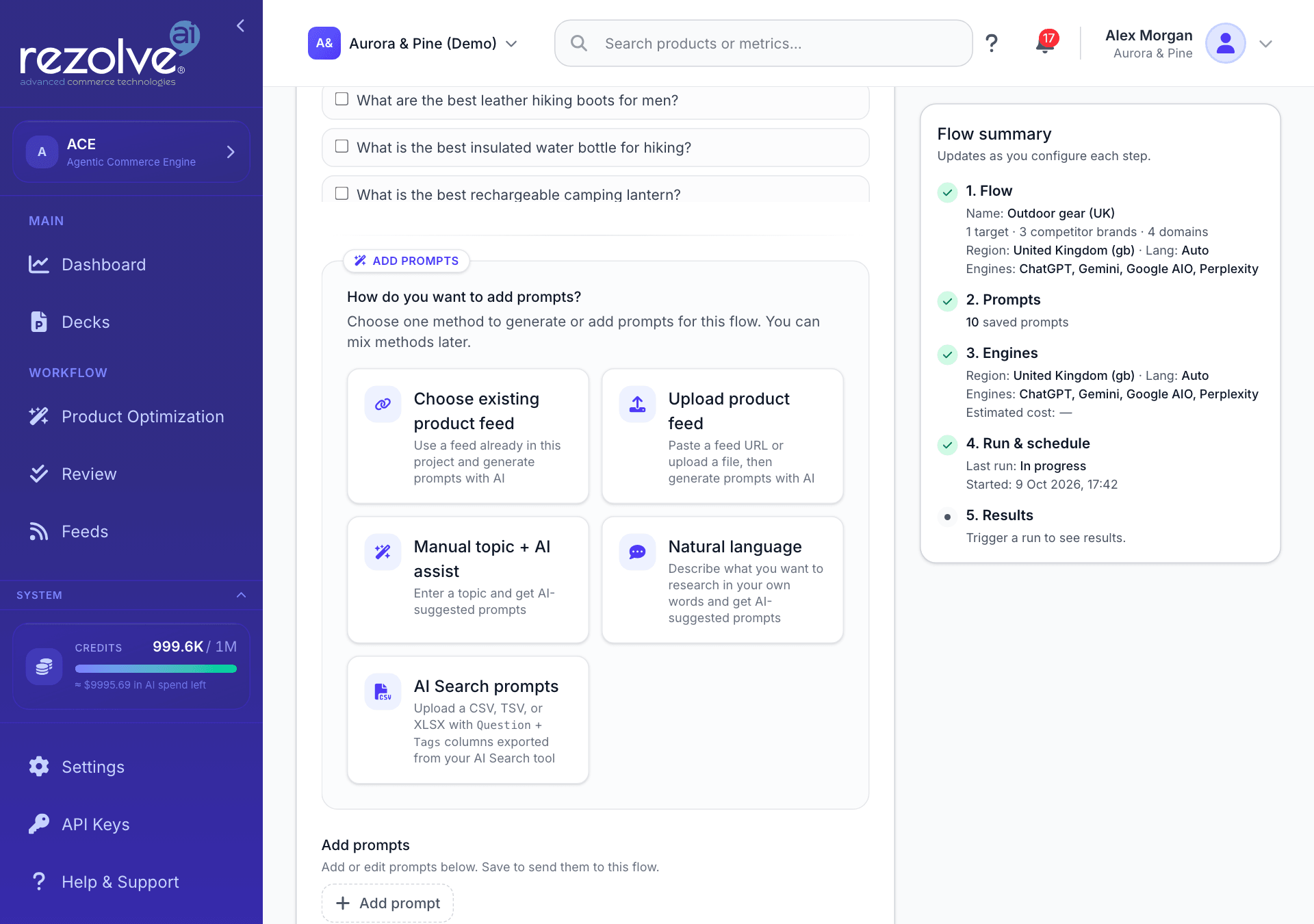1314x924 pixels.
Task: Choose Natural language prompt method
Action: (x=723, y=579)
